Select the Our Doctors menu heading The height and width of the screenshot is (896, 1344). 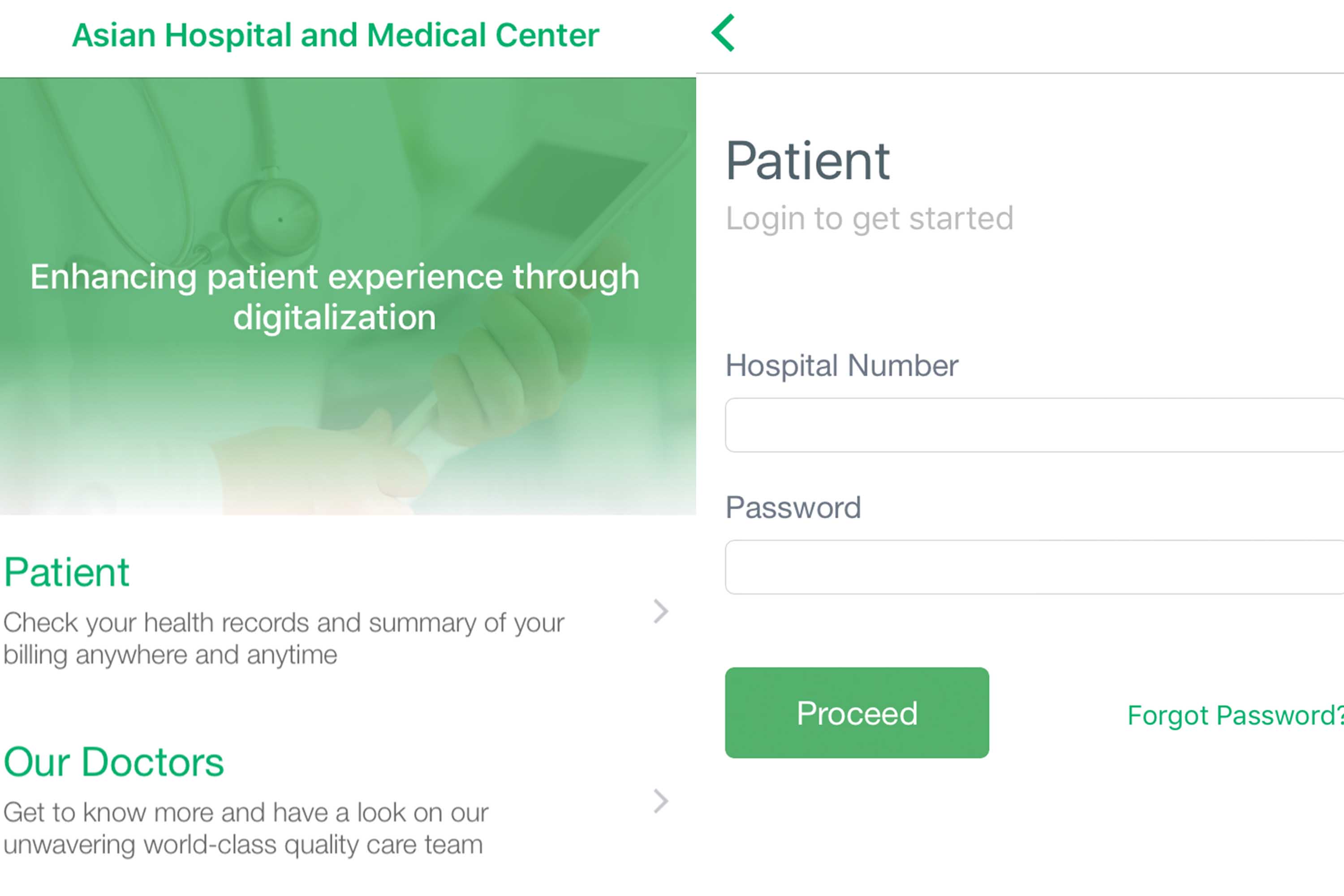[x=114, y=762]
